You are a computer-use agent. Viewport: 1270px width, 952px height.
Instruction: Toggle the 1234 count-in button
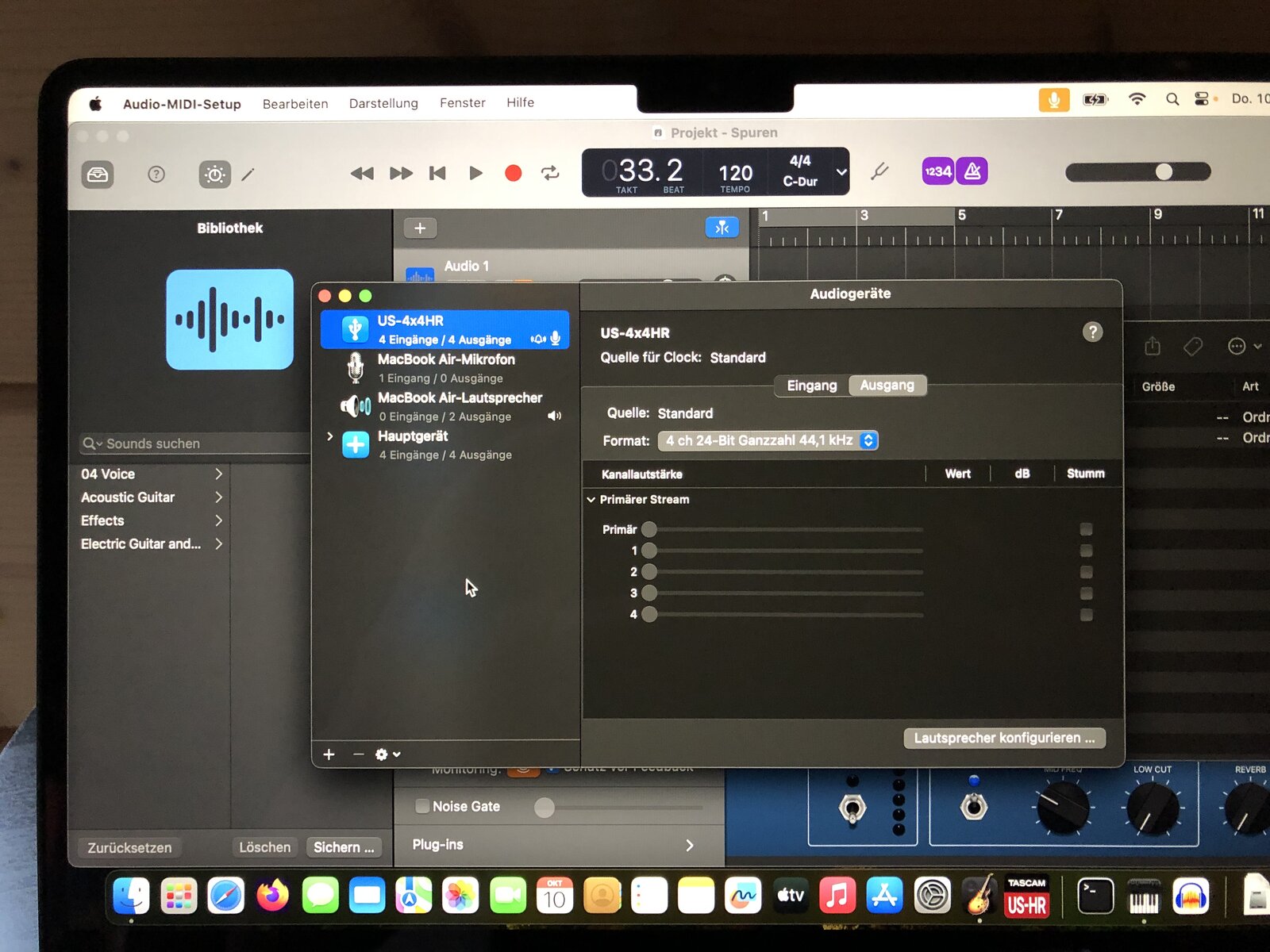(938, 171)
